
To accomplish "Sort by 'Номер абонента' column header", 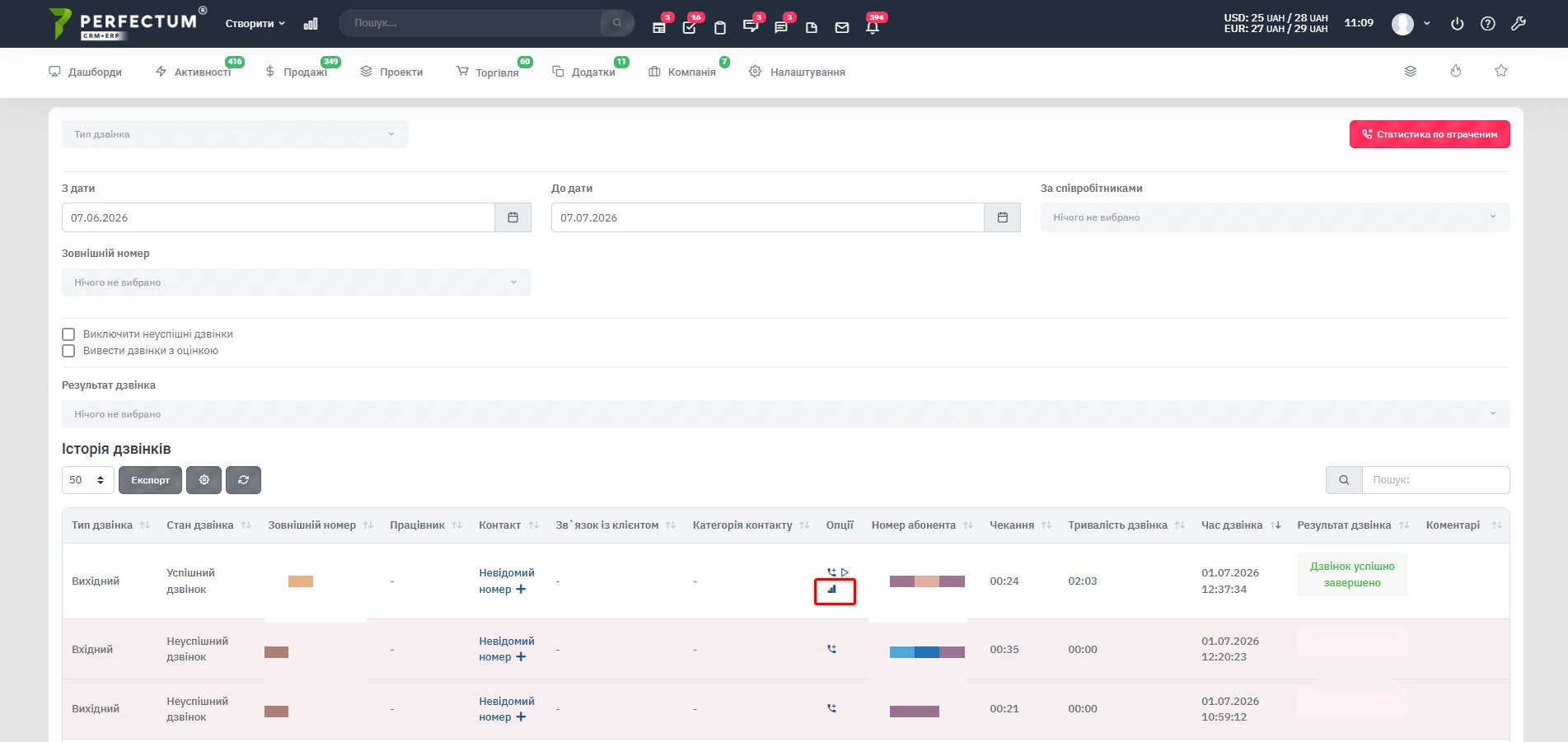I will 922,525.
